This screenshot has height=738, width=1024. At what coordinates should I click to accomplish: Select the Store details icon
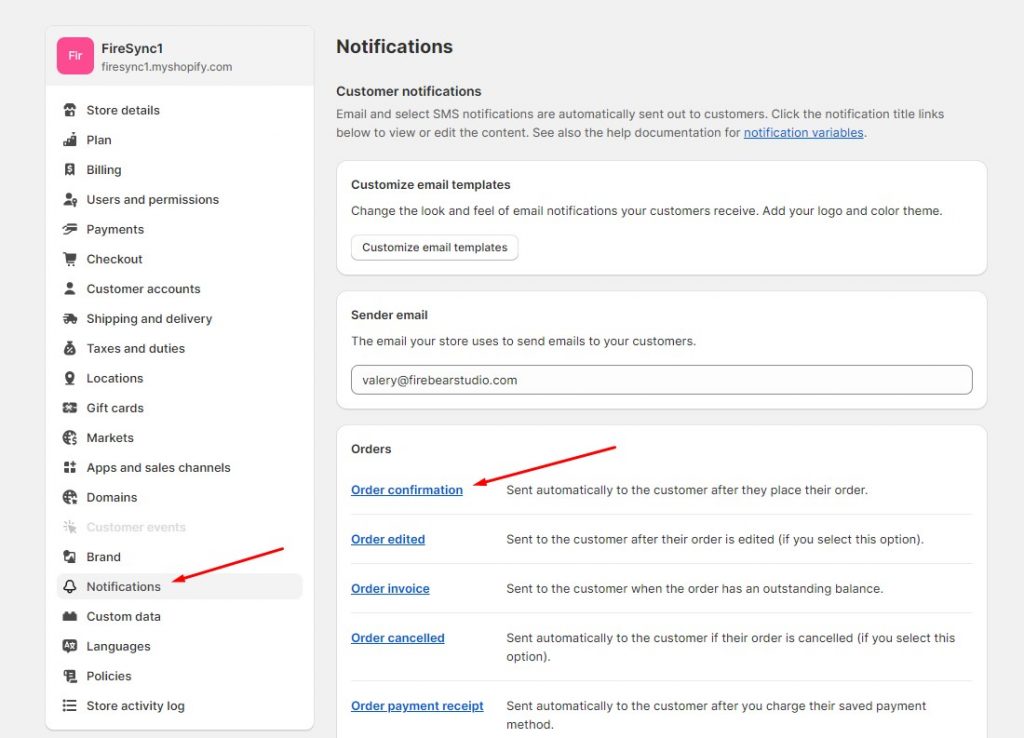click(x=69, y=110)
